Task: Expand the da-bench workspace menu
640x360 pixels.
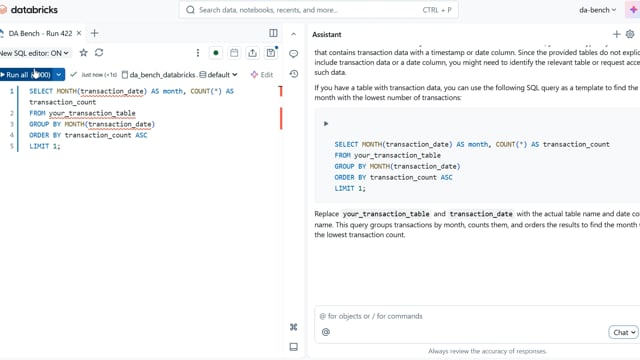Action: (597, 10)
